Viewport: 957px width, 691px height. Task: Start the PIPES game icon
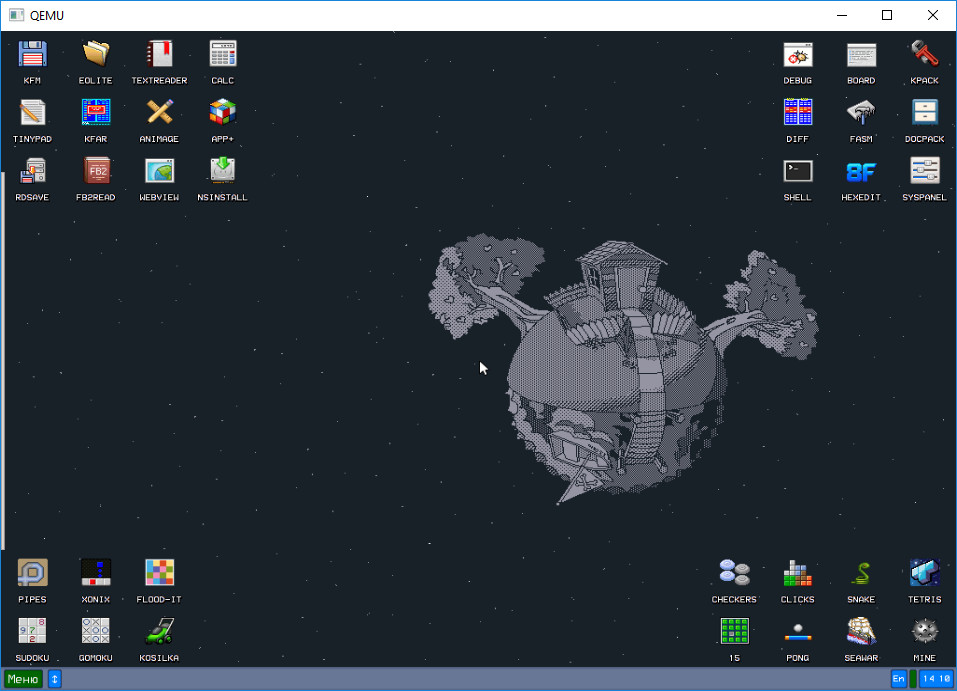(x=32, y=573)
